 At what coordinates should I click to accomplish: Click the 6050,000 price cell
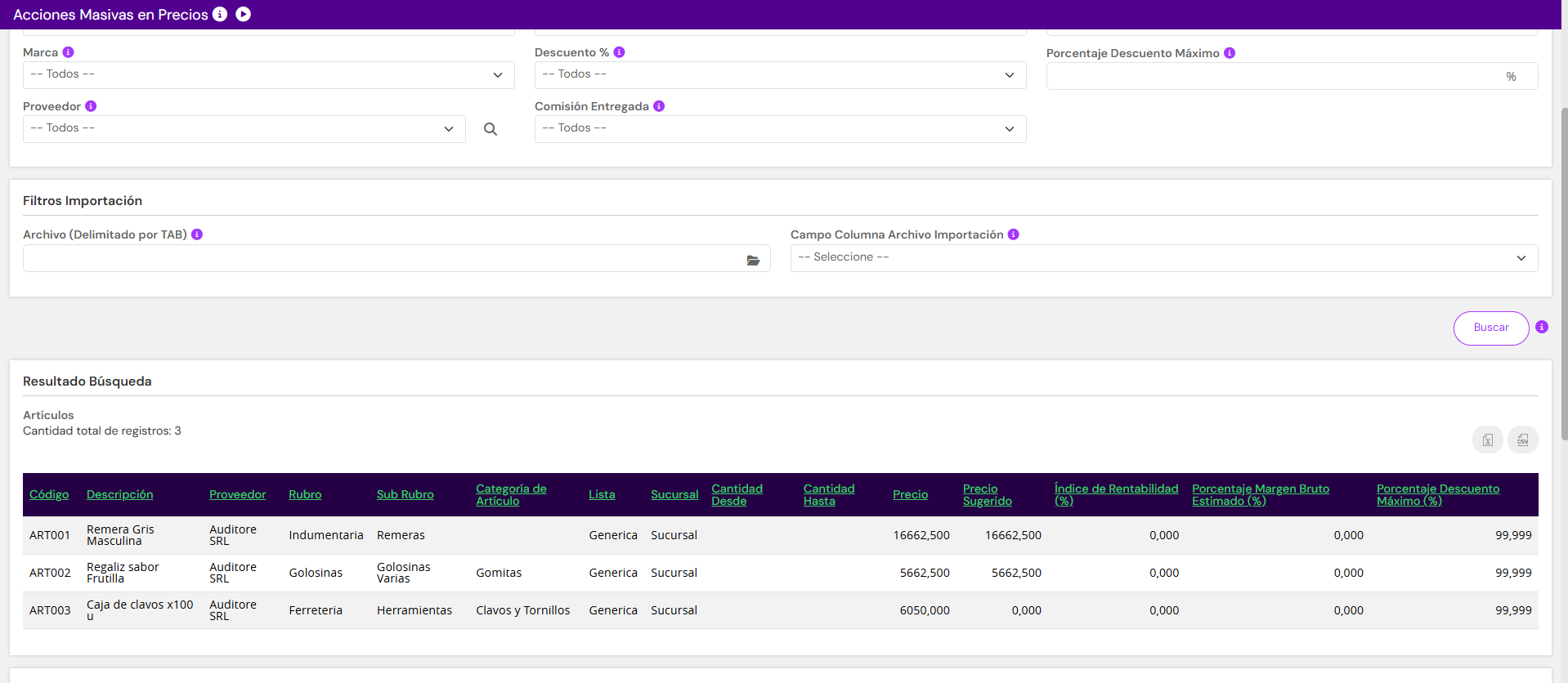tap(925, 610)
